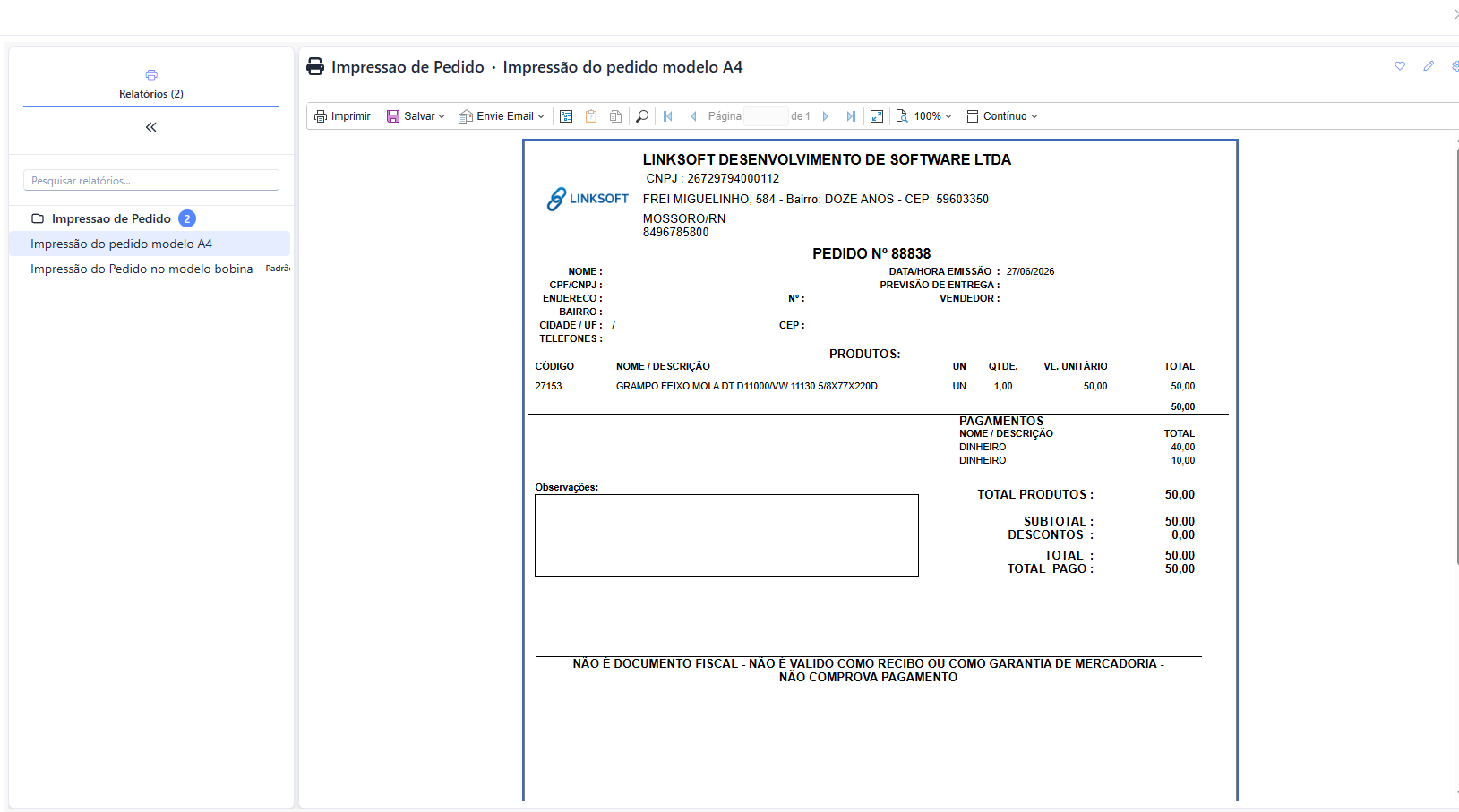Click the Observações text box
The image size is (1459, 812).
point(726,535)
